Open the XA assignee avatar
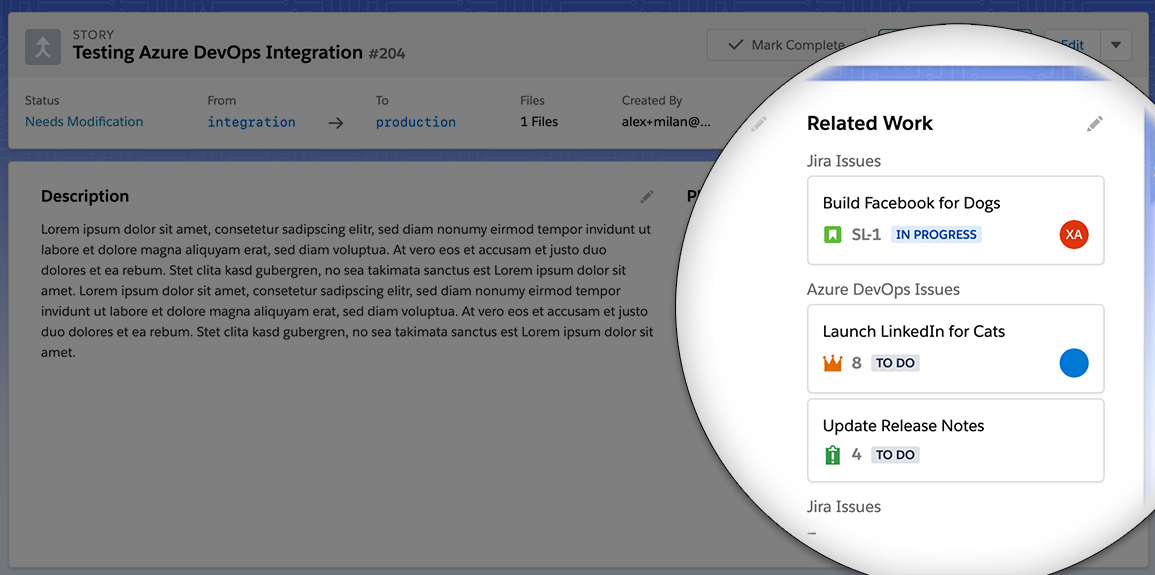 pyautogui.click(x=1074, y=235)
